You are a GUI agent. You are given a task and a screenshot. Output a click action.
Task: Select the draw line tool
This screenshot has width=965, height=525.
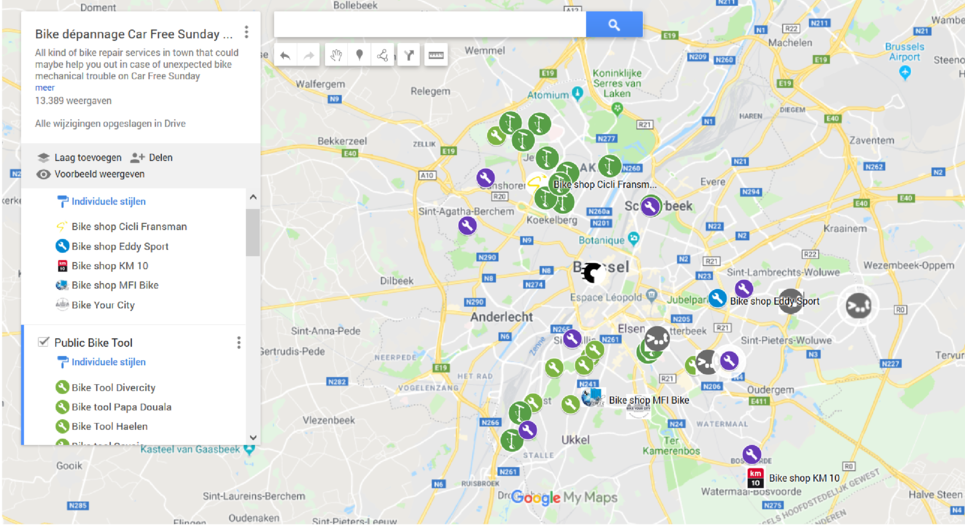point(383,56)
